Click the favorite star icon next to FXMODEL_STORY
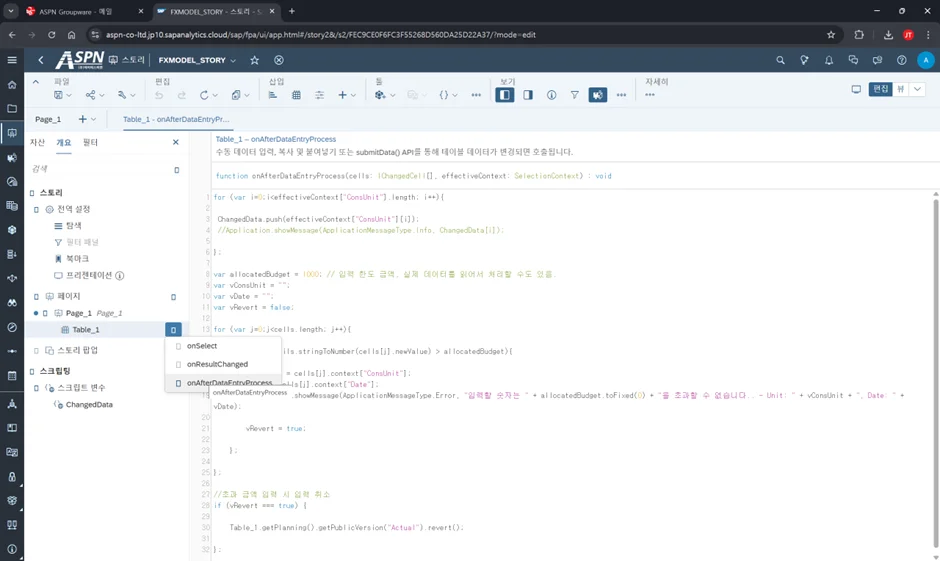Screen dimensions: 940x561 (254, 60)
